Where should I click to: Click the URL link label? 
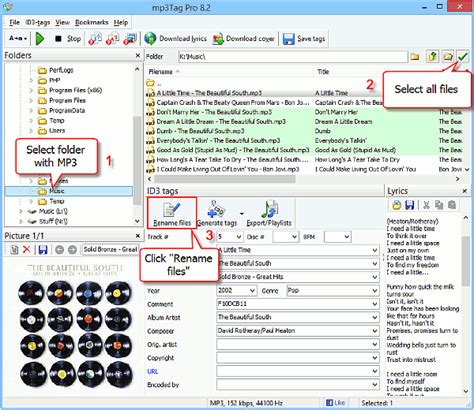[x=152, y=371]
